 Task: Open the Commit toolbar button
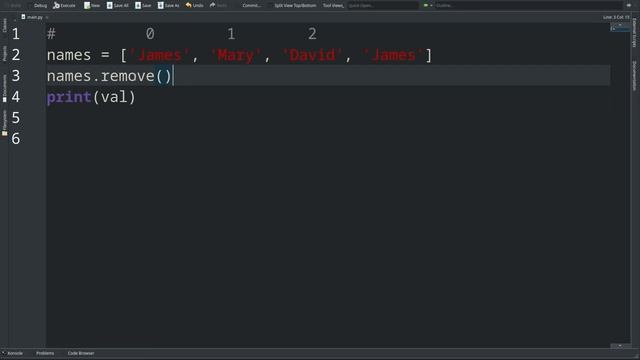[x=251, y=5]
